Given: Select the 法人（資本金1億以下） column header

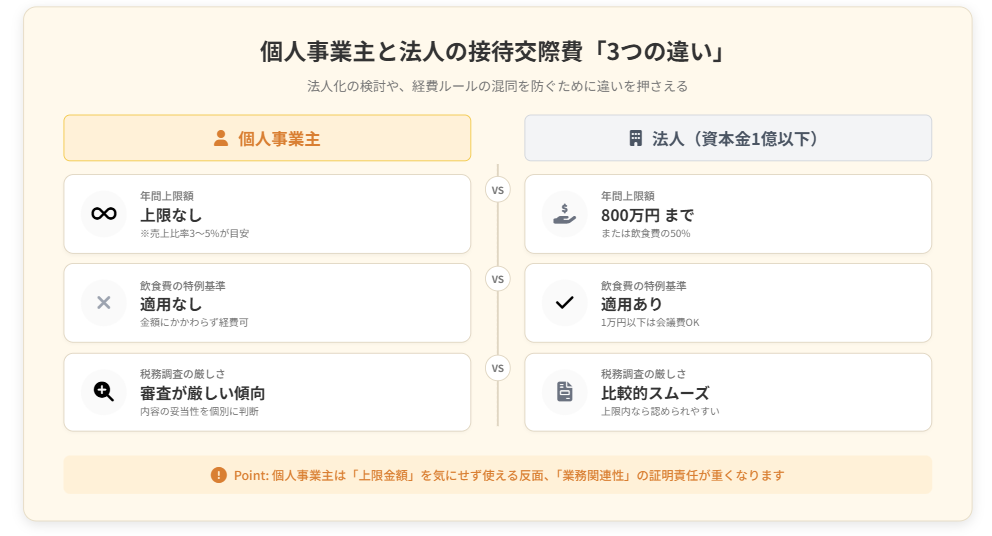Looking at the screenshot, I should [728, 138].
